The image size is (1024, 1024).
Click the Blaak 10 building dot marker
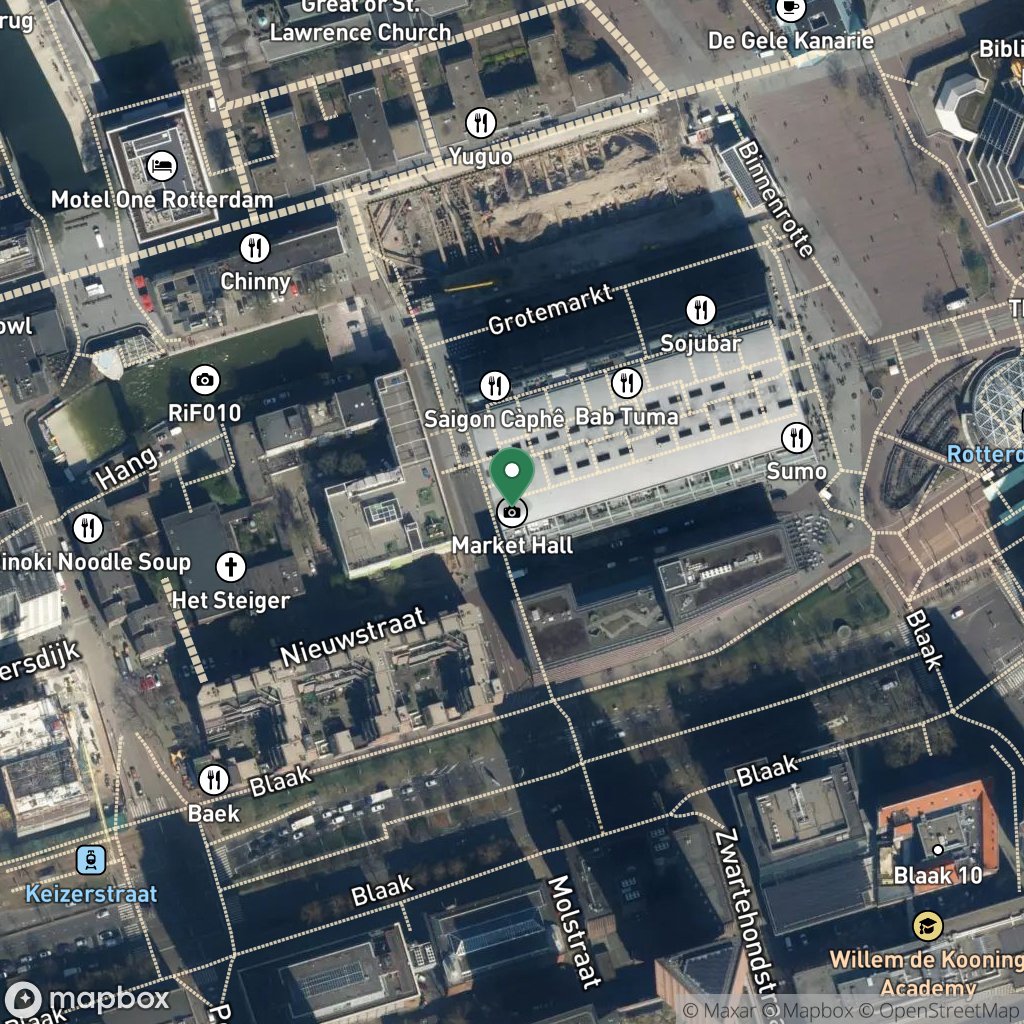pos(938,850)
